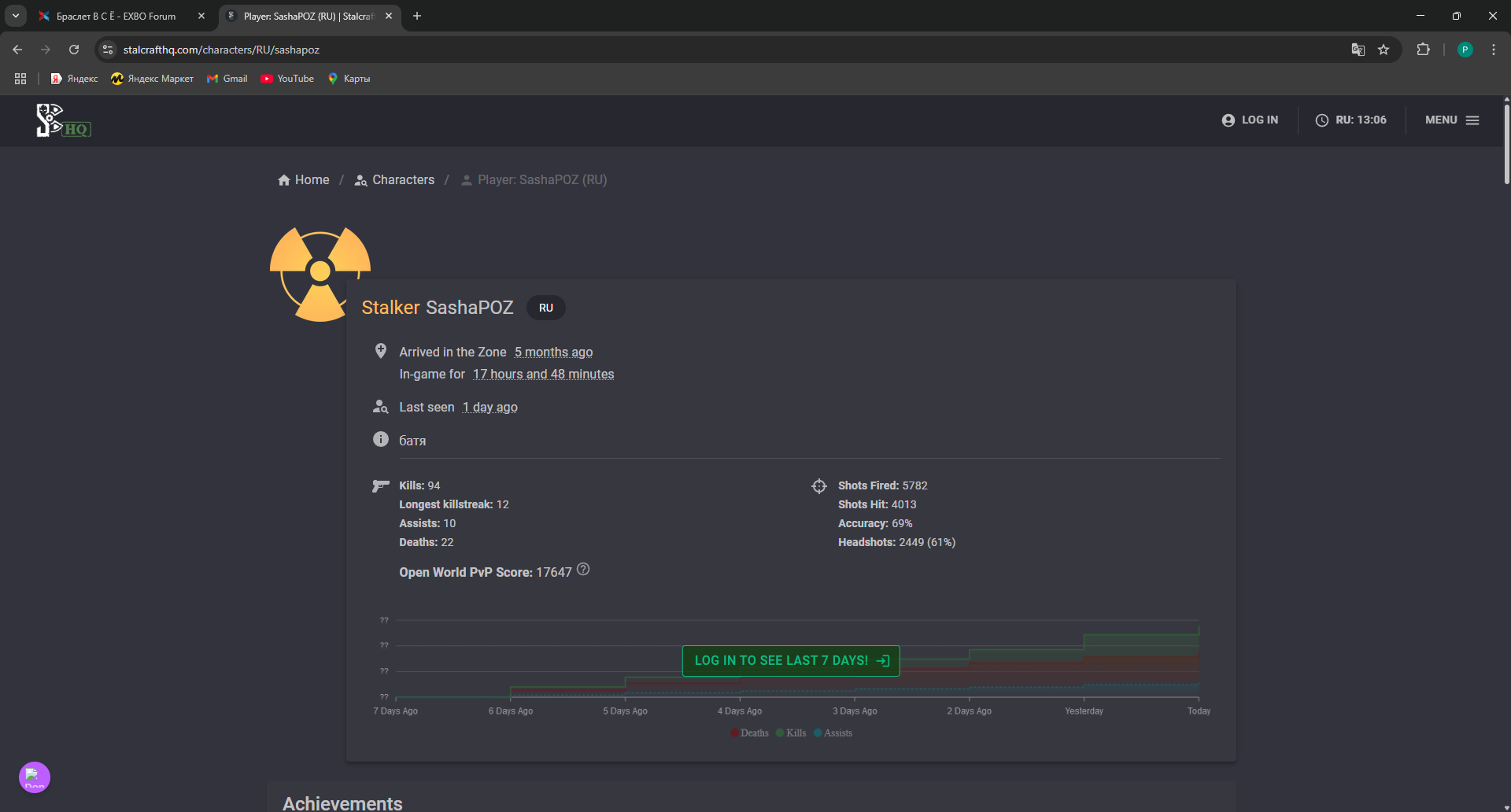Open the tab search dropdown arrow
This screenshot has height=812, width=1511.
click(x=16, y=16)
